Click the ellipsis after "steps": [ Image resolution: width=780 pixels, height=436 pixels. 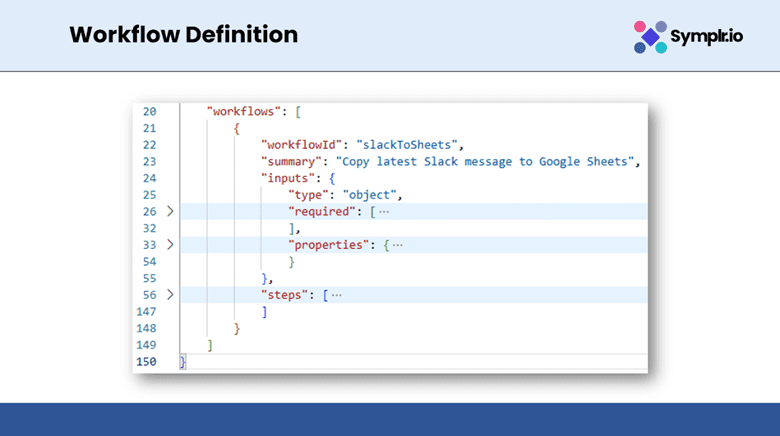coord(336,295)
